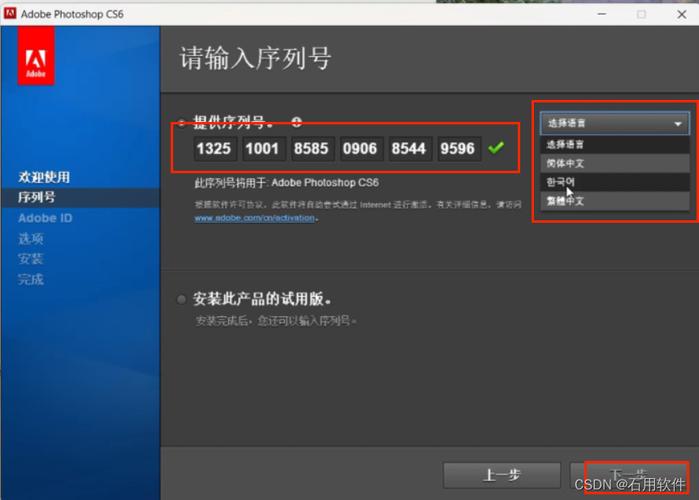Click serial field containing 1325
This screenshot has height=500, width=699.
click(214, 148)
